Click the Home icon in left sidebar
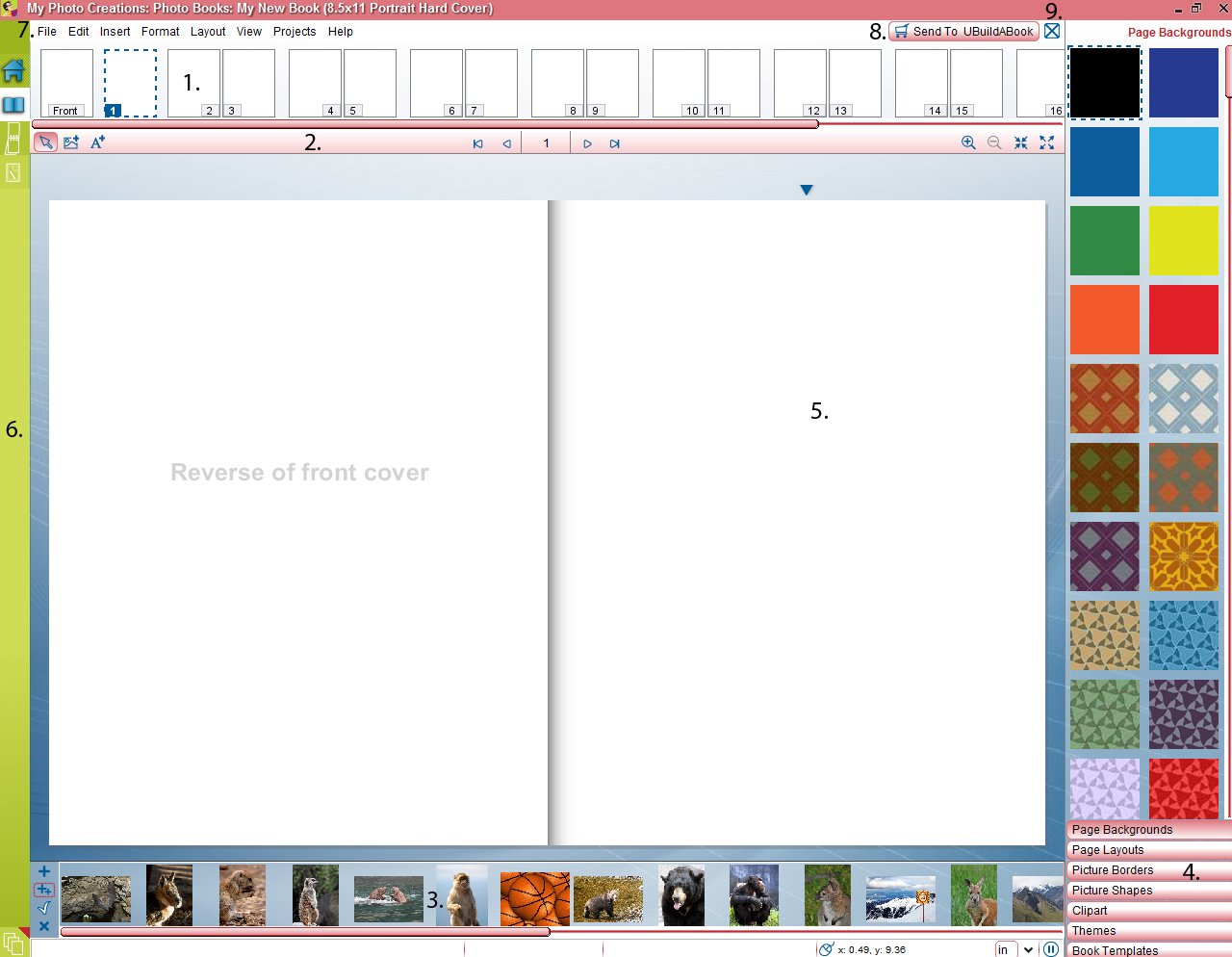The width and height of the screenshot is (1232, 957). tap(13, 70)
